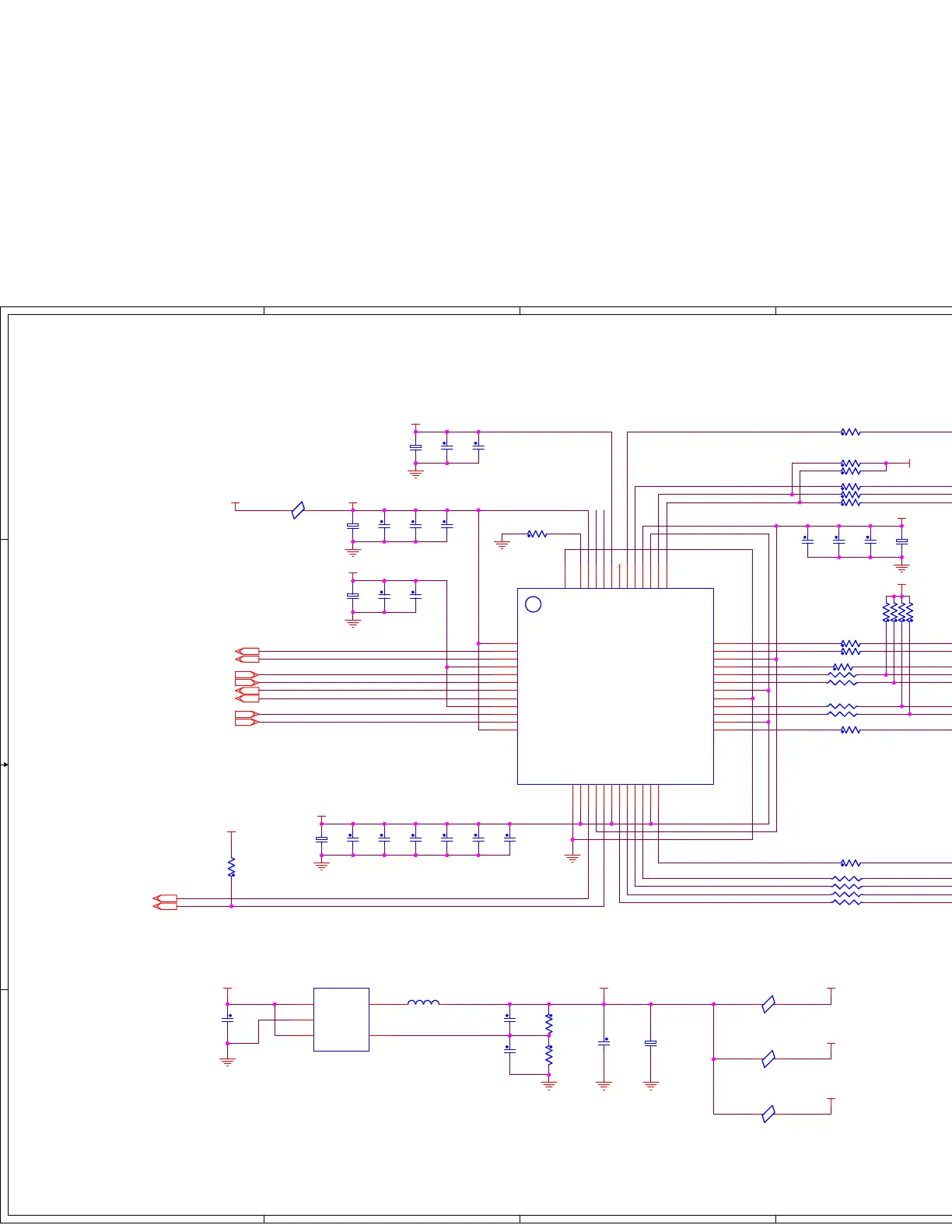
Task: Click the topmost off-page port left of the IC
Action: point(247,651)
